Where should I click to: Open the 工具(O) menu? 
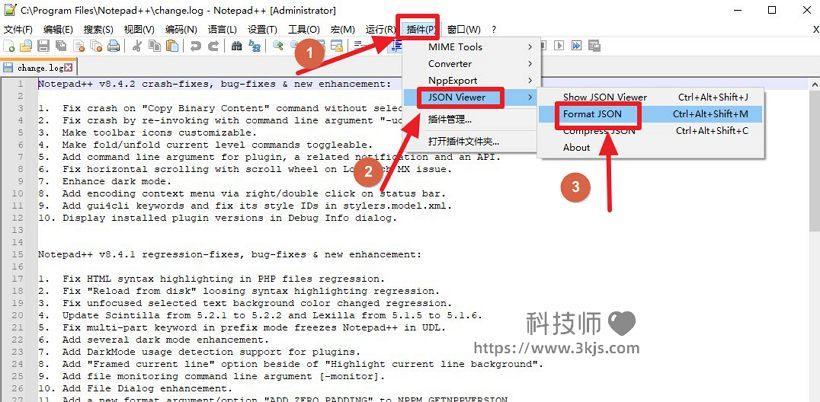[304, 29]
